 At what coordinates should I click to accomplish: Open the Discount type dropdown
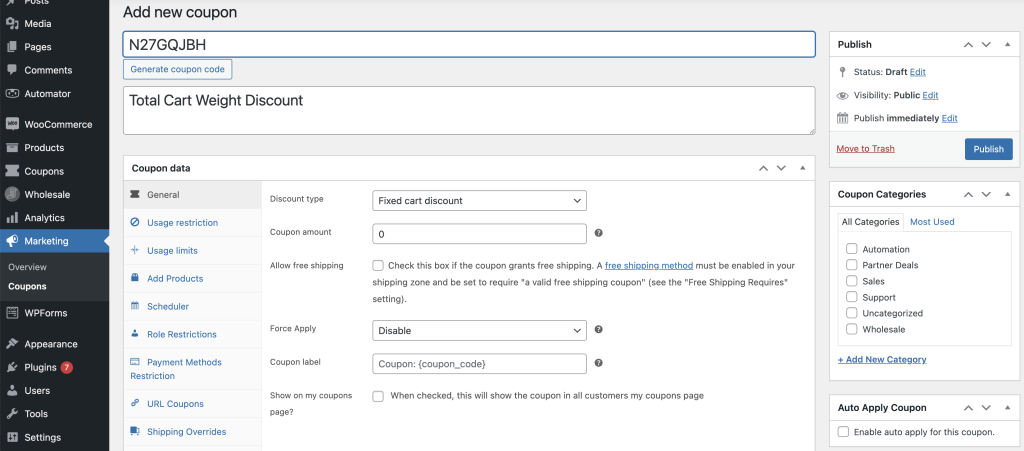click(479, 200)
